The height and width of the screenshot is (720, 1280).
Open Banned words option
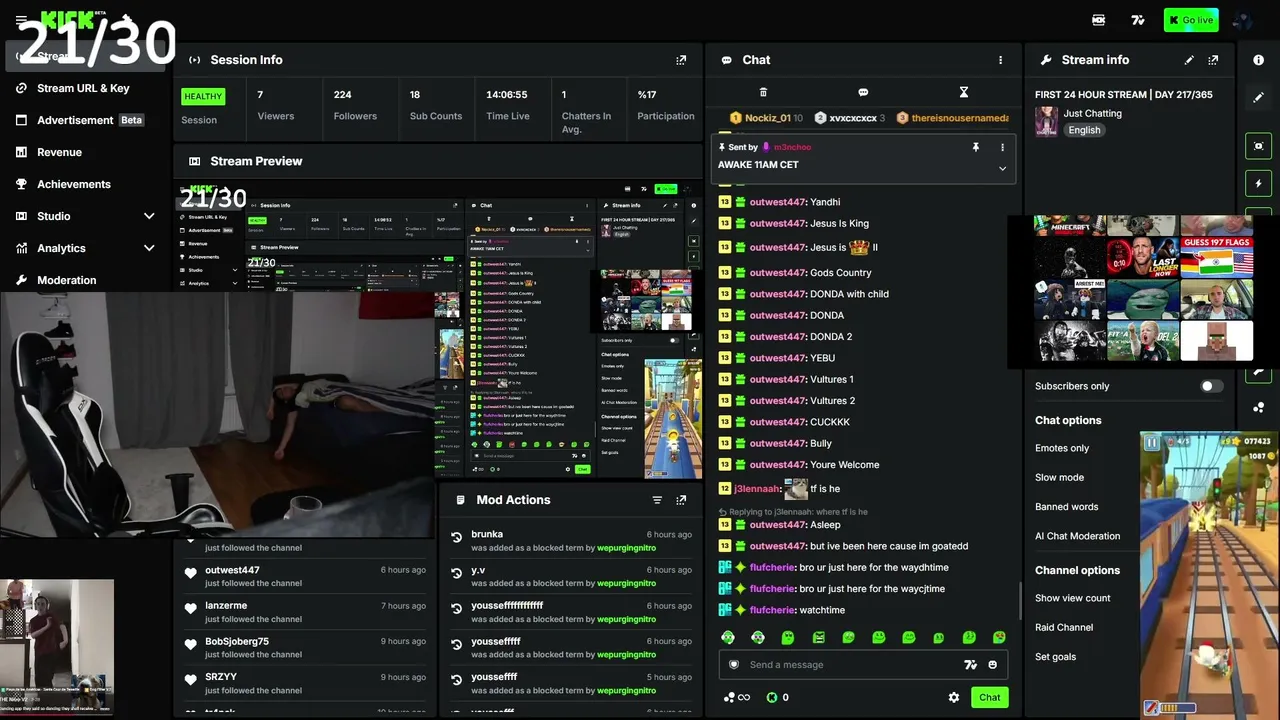pos(1066,507)
